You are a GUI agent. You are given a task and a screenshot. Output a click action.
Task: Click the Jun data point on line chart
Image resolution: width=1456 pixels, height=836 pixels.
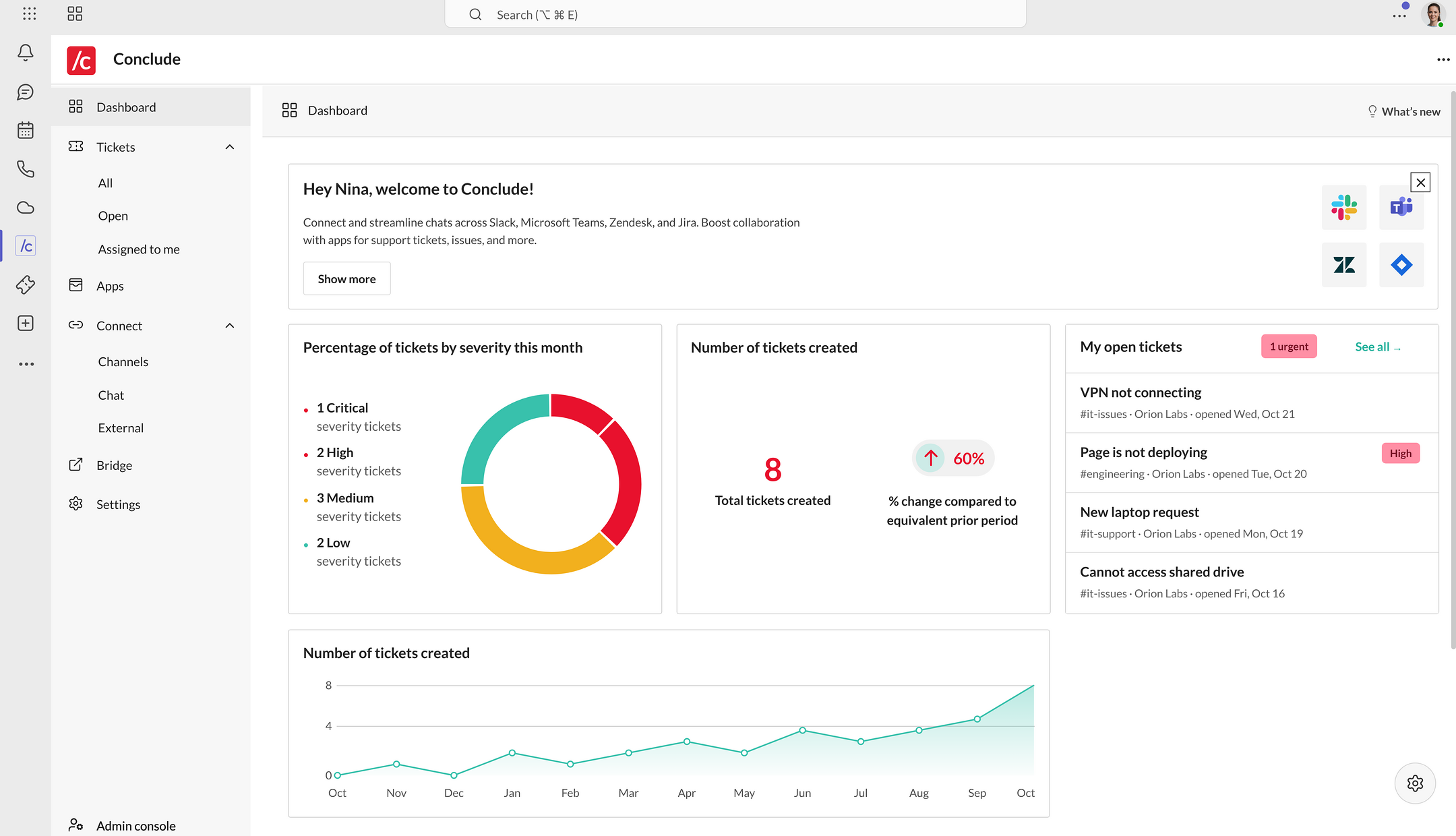[x=802, y=730]
